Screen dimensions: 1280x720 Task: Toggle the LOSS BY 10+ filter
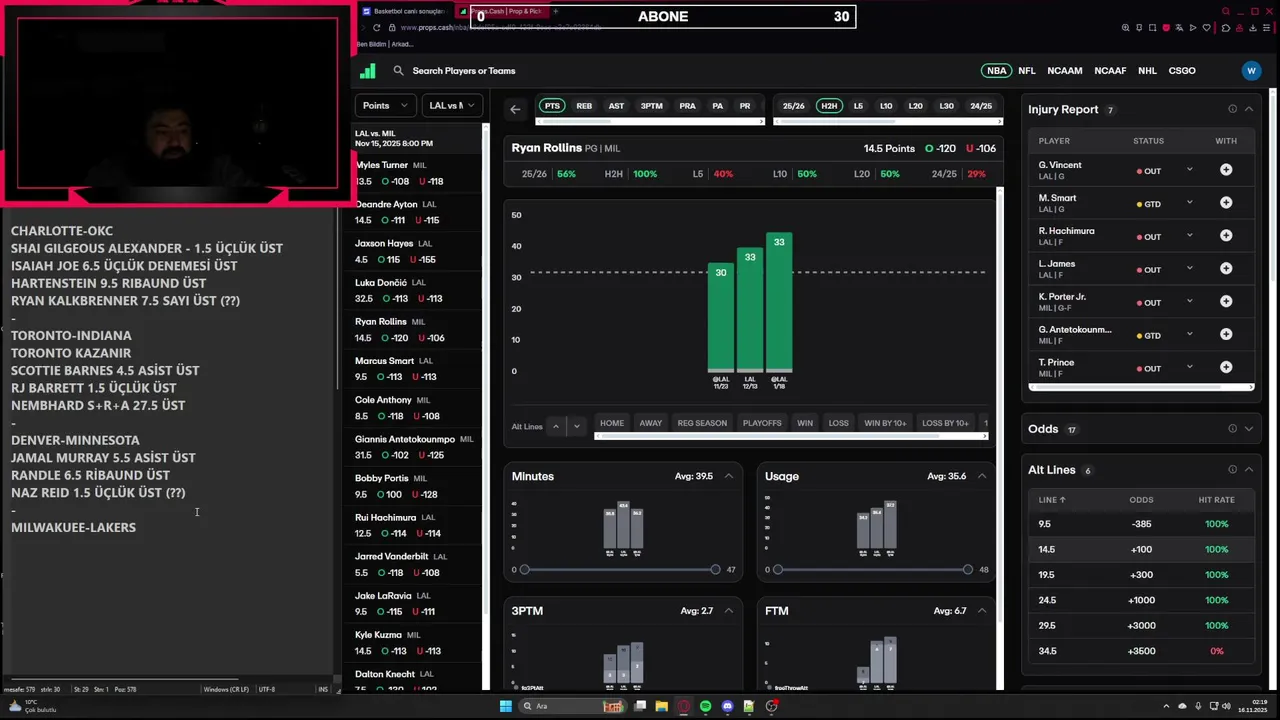coord(945,423)
